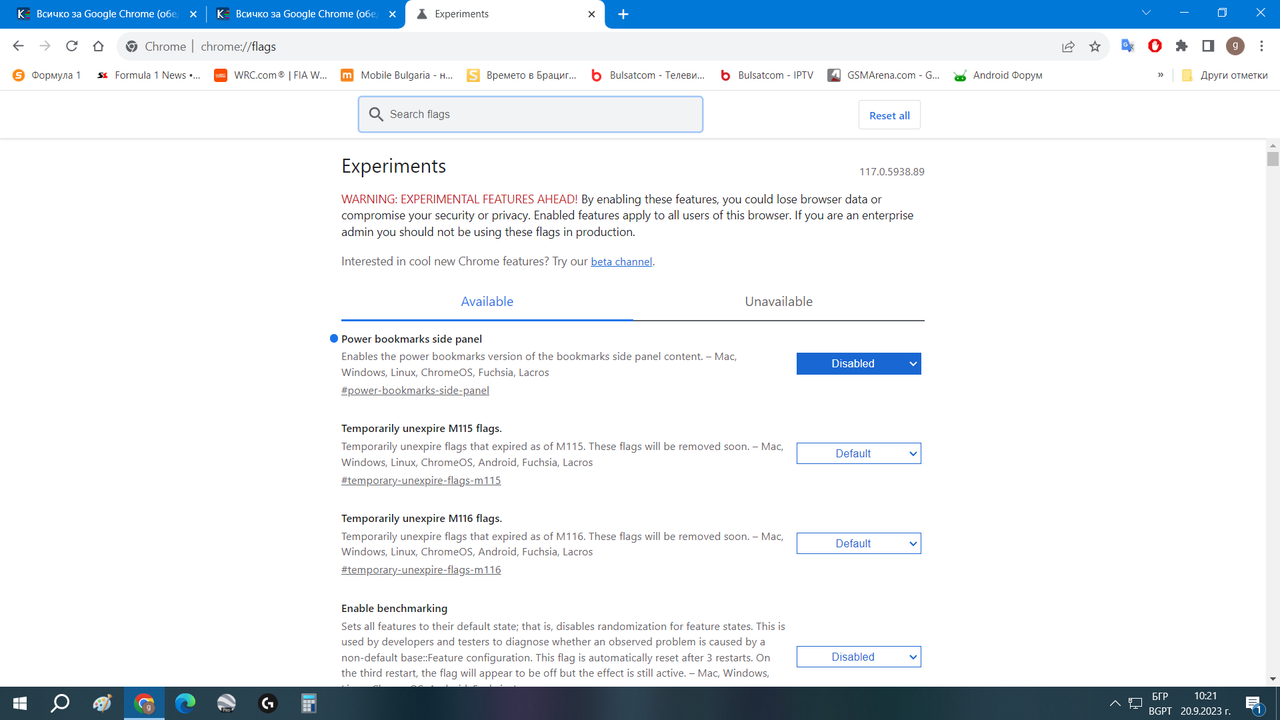The image size is (1280, 720).
Task: Open the #temporary-unexpire-flags-m116 anchor link
Action: point(421,570)
